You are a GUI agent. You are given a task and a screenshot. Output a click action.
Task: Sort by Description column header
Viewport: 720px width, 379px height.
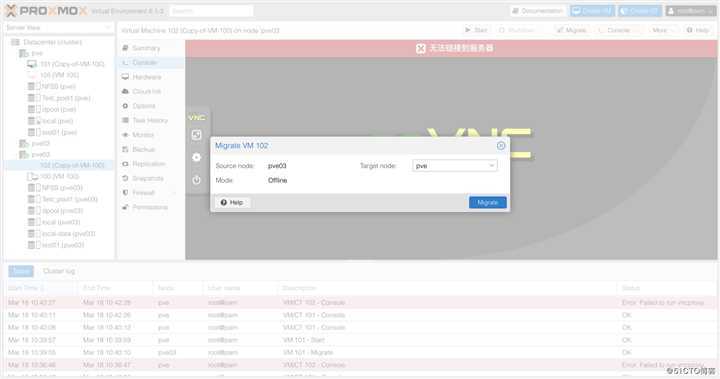pyautogui.click(x=448, y=288)
